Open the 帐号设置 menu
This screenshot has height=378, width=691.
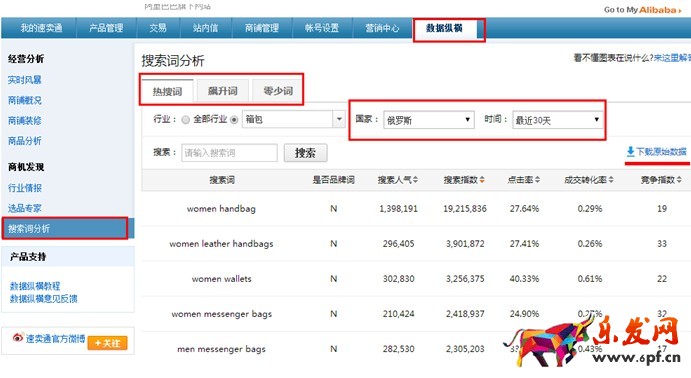click(322, 28)
